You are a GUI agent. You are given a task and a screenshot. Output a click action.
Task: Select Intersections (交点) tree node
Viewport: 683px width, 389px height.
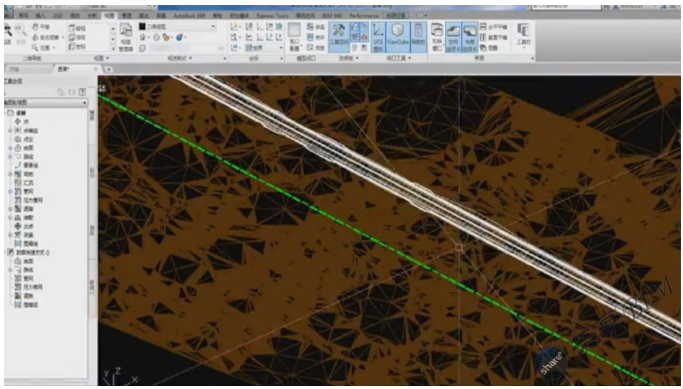24,226
